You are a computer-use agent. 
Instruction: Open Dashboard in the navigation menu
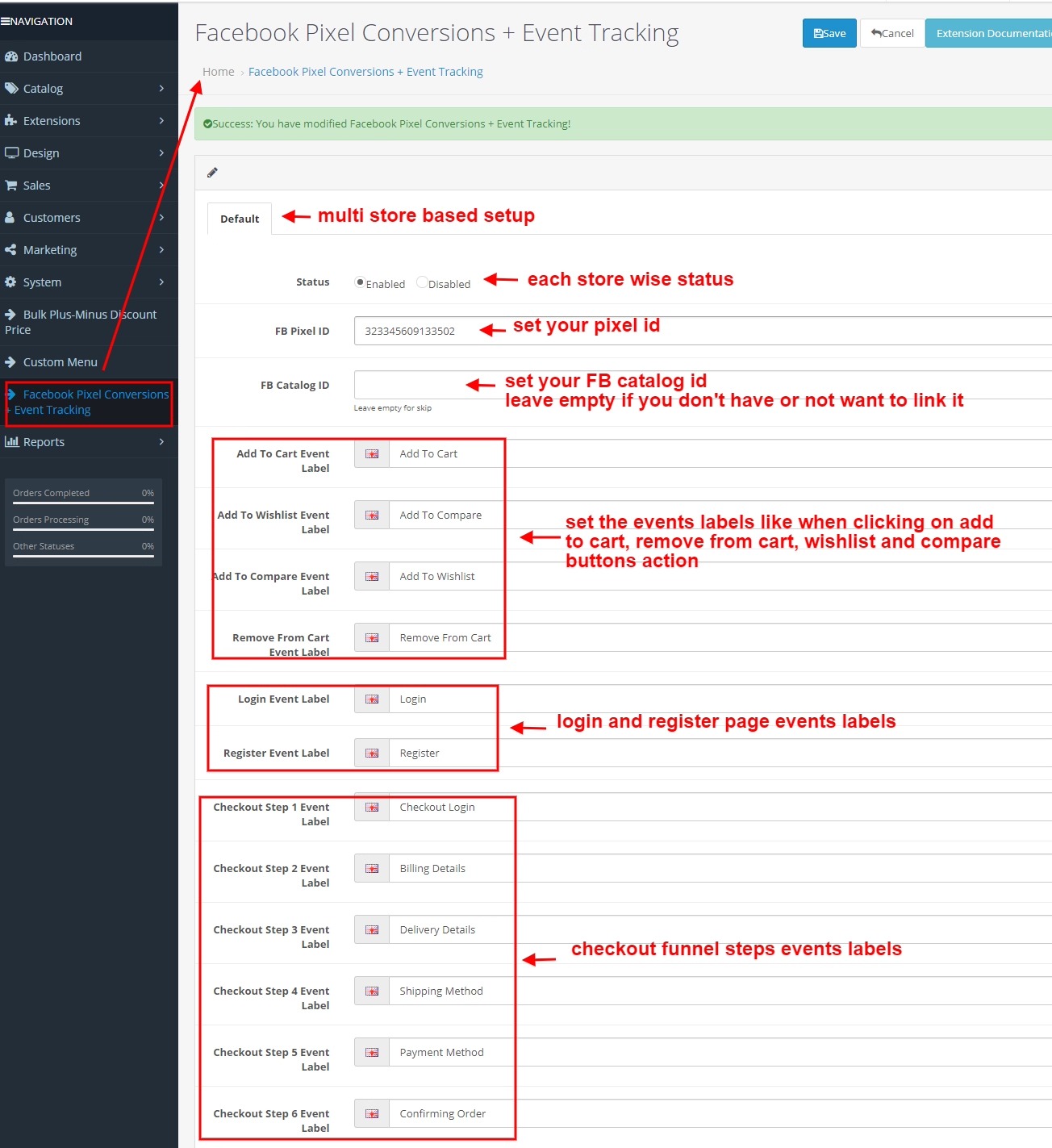[89, 56]
